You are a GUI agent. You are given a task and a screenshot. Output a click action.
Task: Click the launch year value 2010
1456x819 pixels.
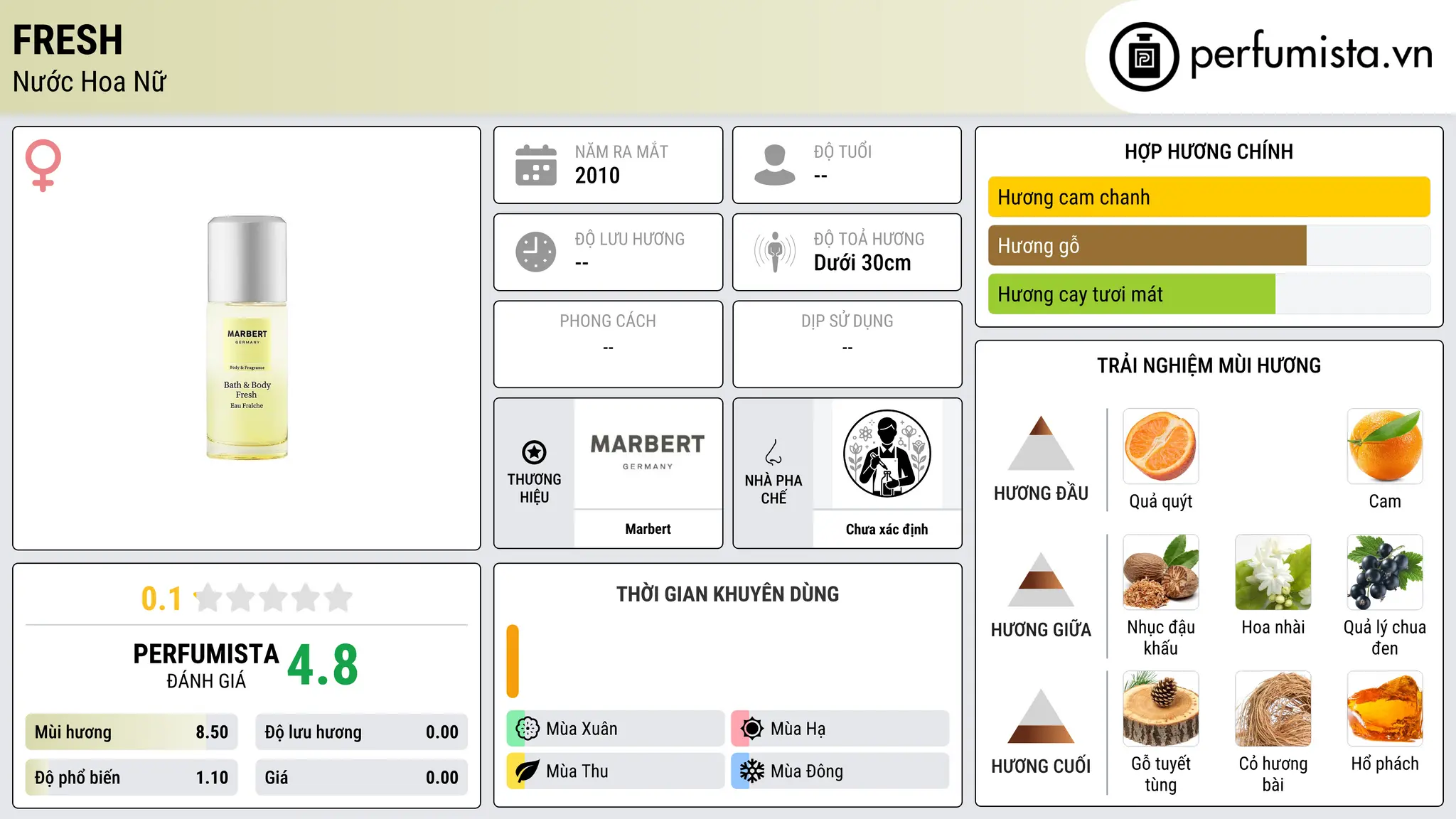pyautogui.click(x=597, y=176)
